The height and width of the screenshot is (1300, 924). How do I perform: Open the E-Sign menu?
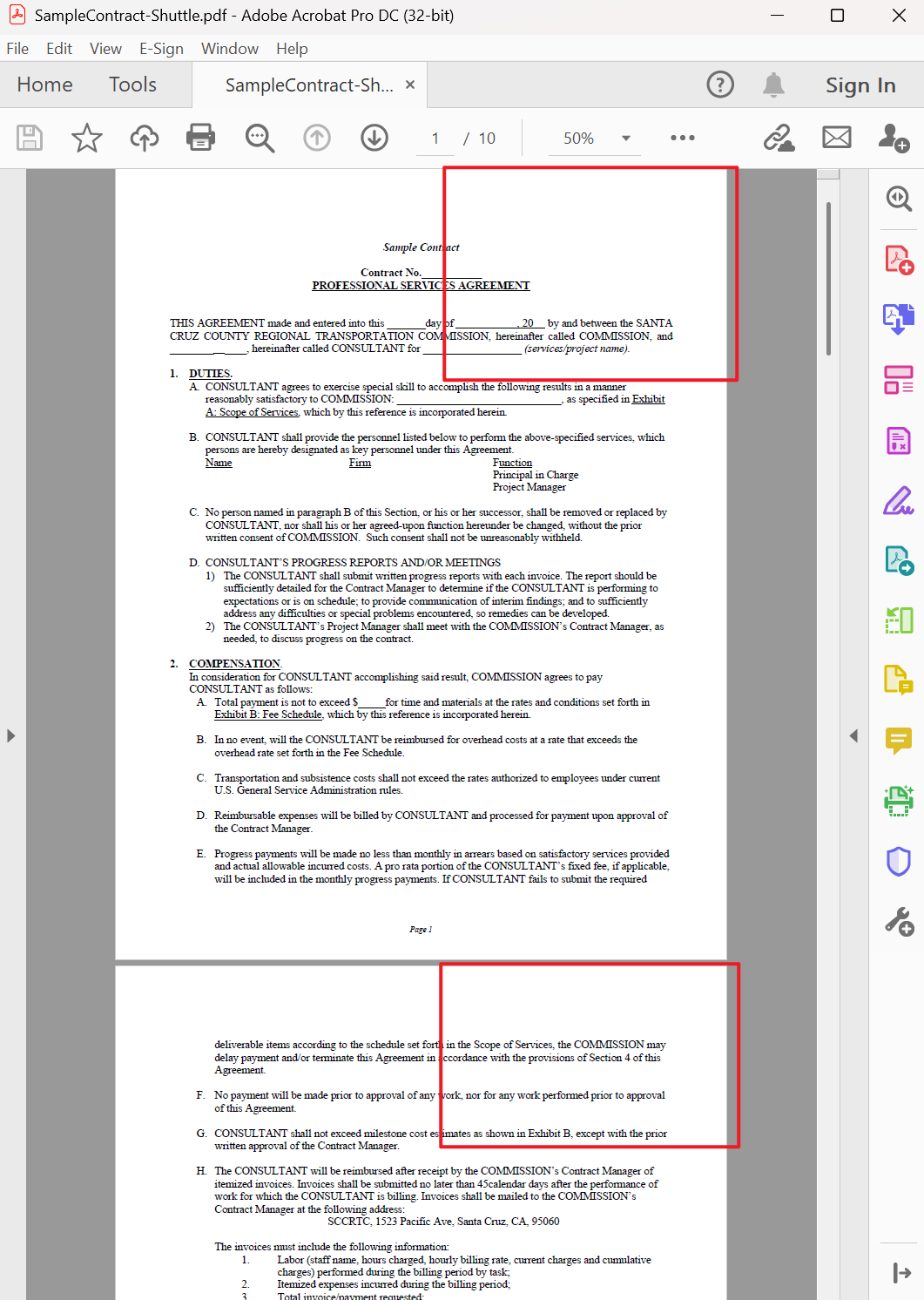(161, 49)
